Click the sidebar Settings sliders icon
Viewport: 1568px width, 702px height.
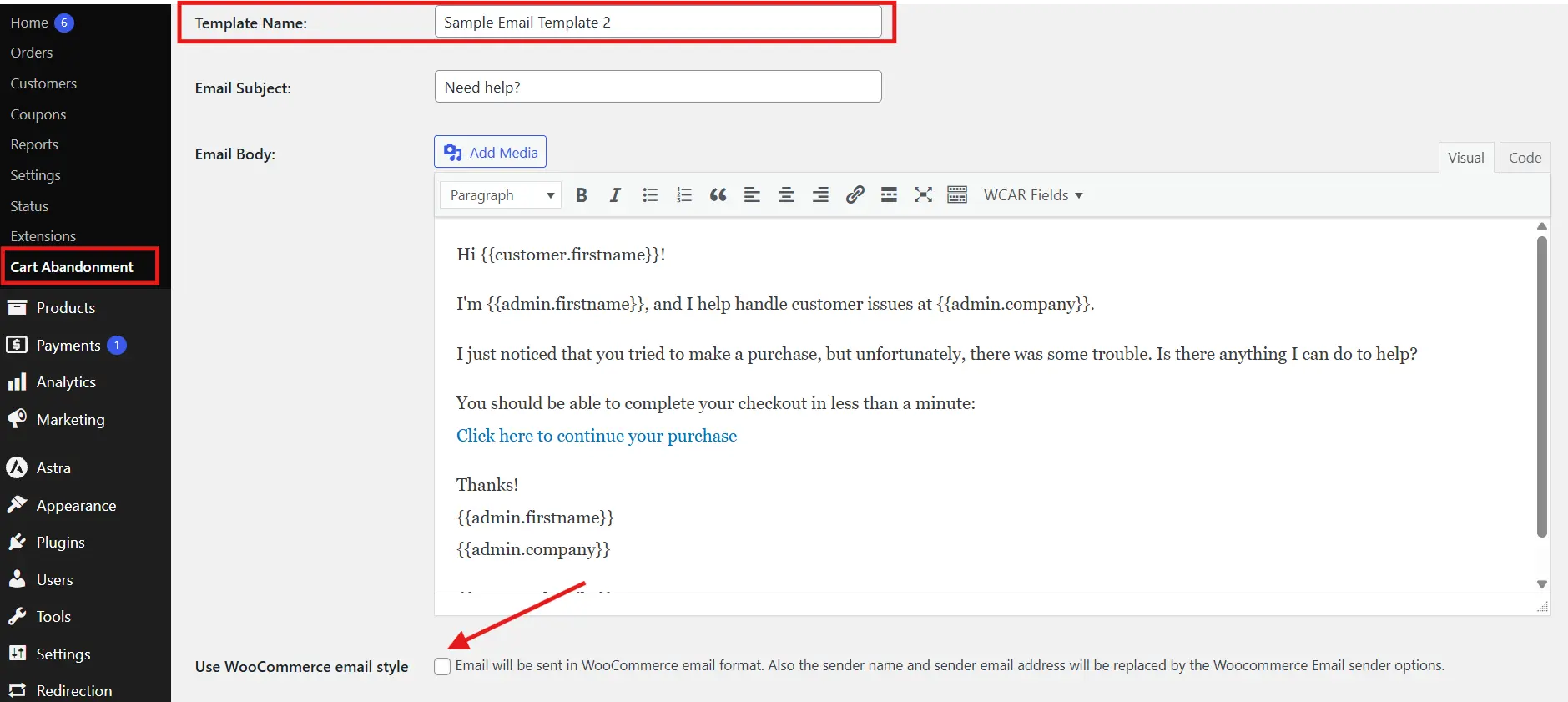[x=17, y=653]
